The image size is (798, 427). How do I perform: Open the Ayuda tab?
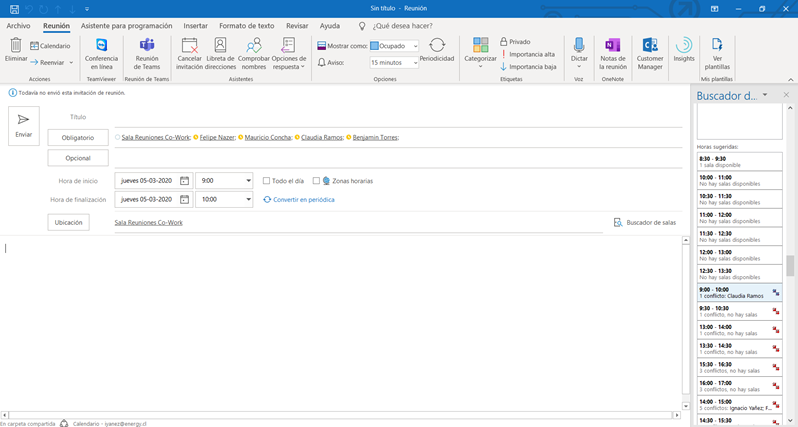click(x=330, y=26)
